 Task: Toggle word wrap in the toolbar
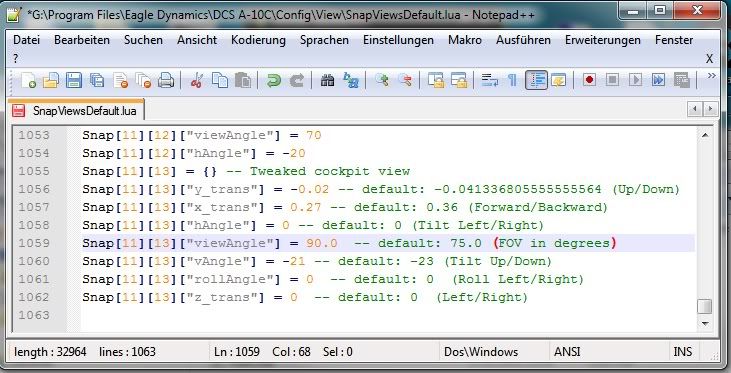click(x=490, y=80)
